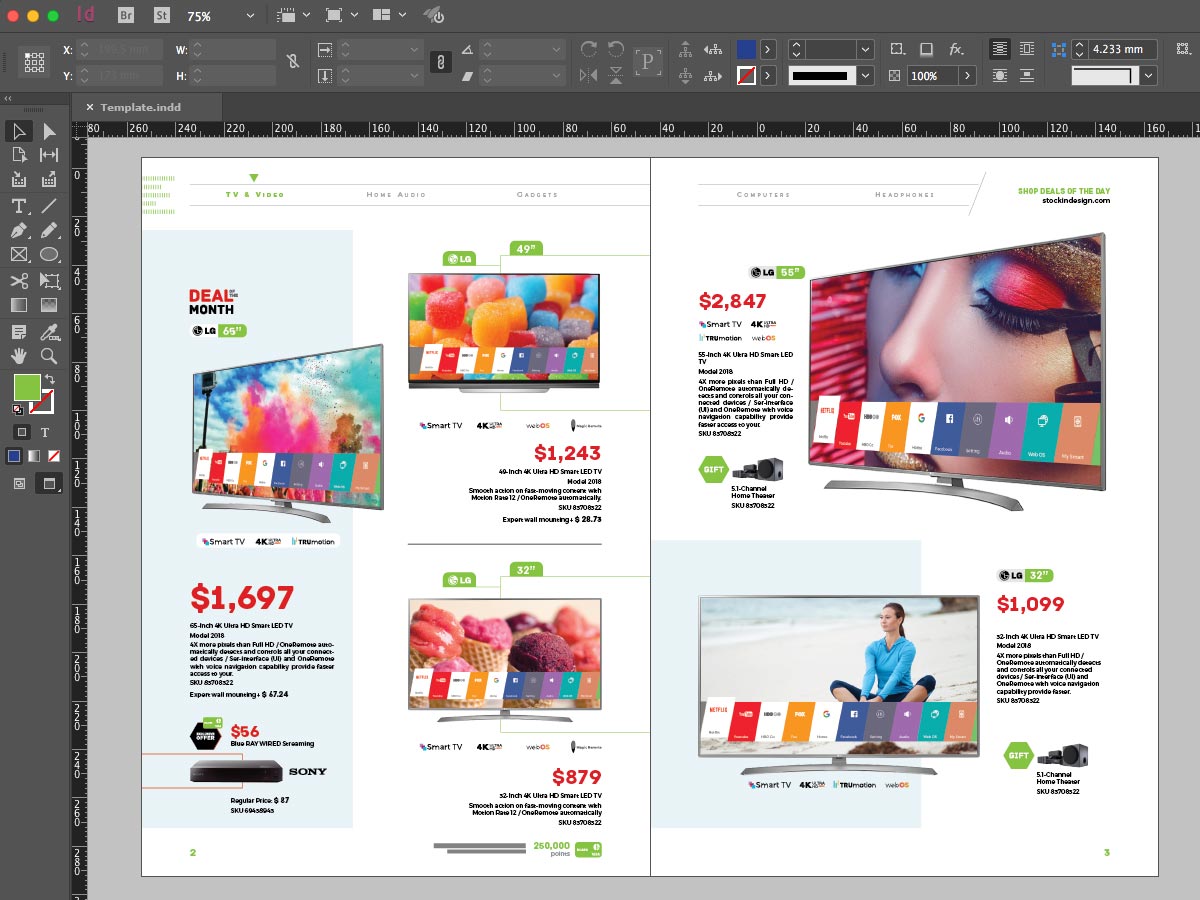The height and width of the screenshot is (900, 1200).
Task: Select no text wrap option
Action: click(x=1000, y=49)
